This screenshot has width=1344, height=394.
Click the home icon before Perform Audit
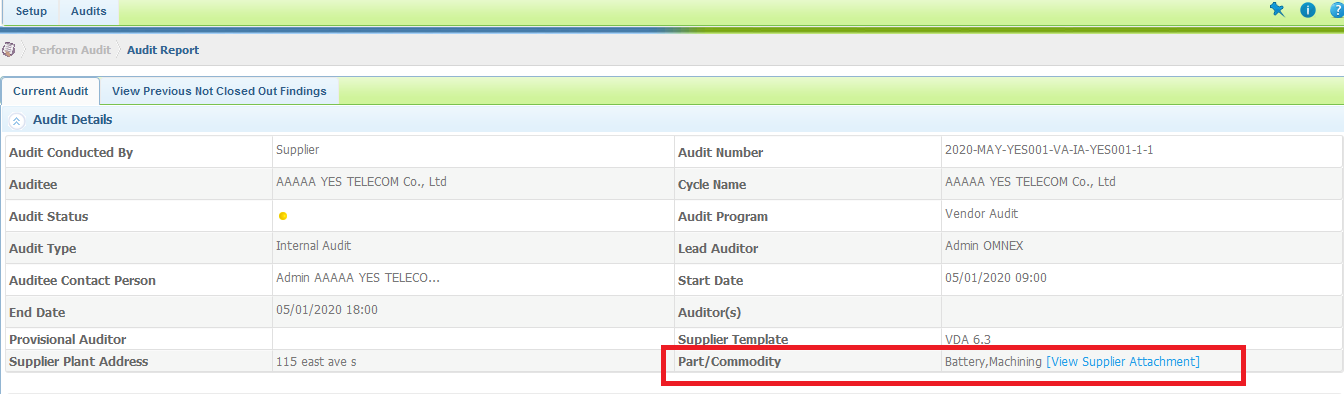9,50
